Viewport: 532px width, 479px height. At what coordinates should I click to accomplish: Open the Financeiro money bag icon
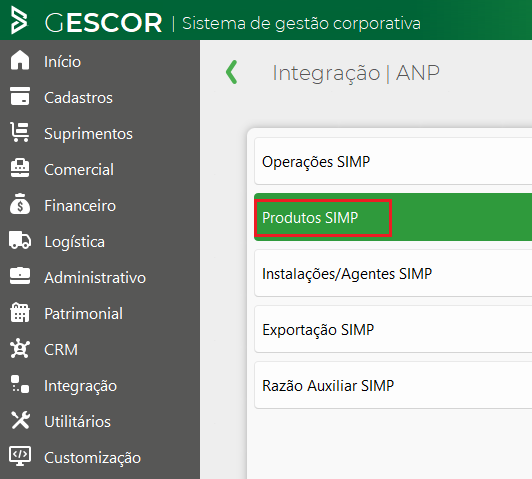pos(20,204)
